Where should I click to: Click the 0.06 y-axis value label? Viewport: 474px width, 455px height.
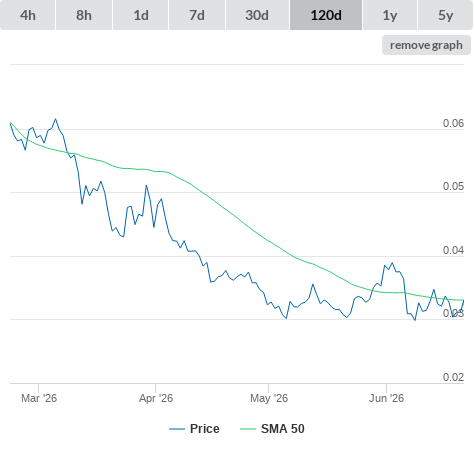[x=453, y=123]
